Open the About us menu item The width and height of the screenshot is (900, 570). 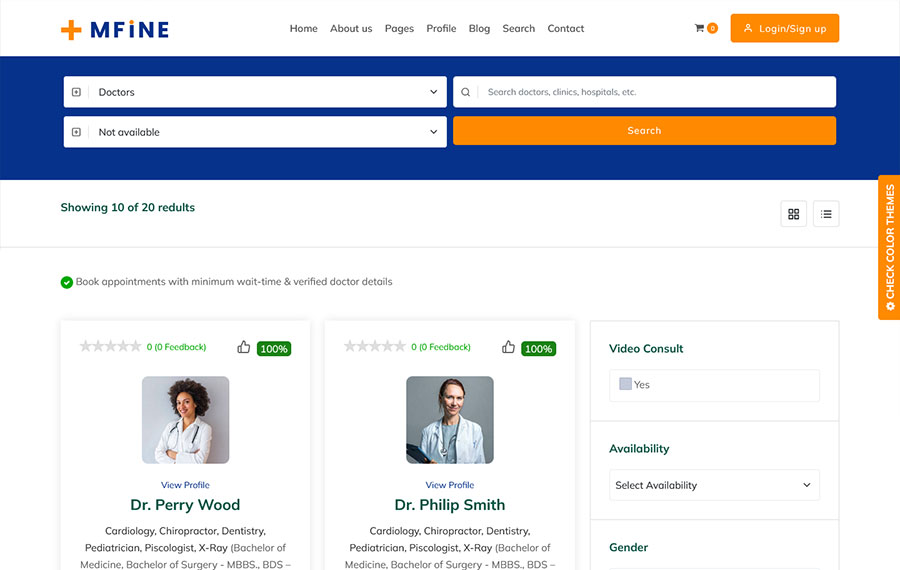pos(351,29)
